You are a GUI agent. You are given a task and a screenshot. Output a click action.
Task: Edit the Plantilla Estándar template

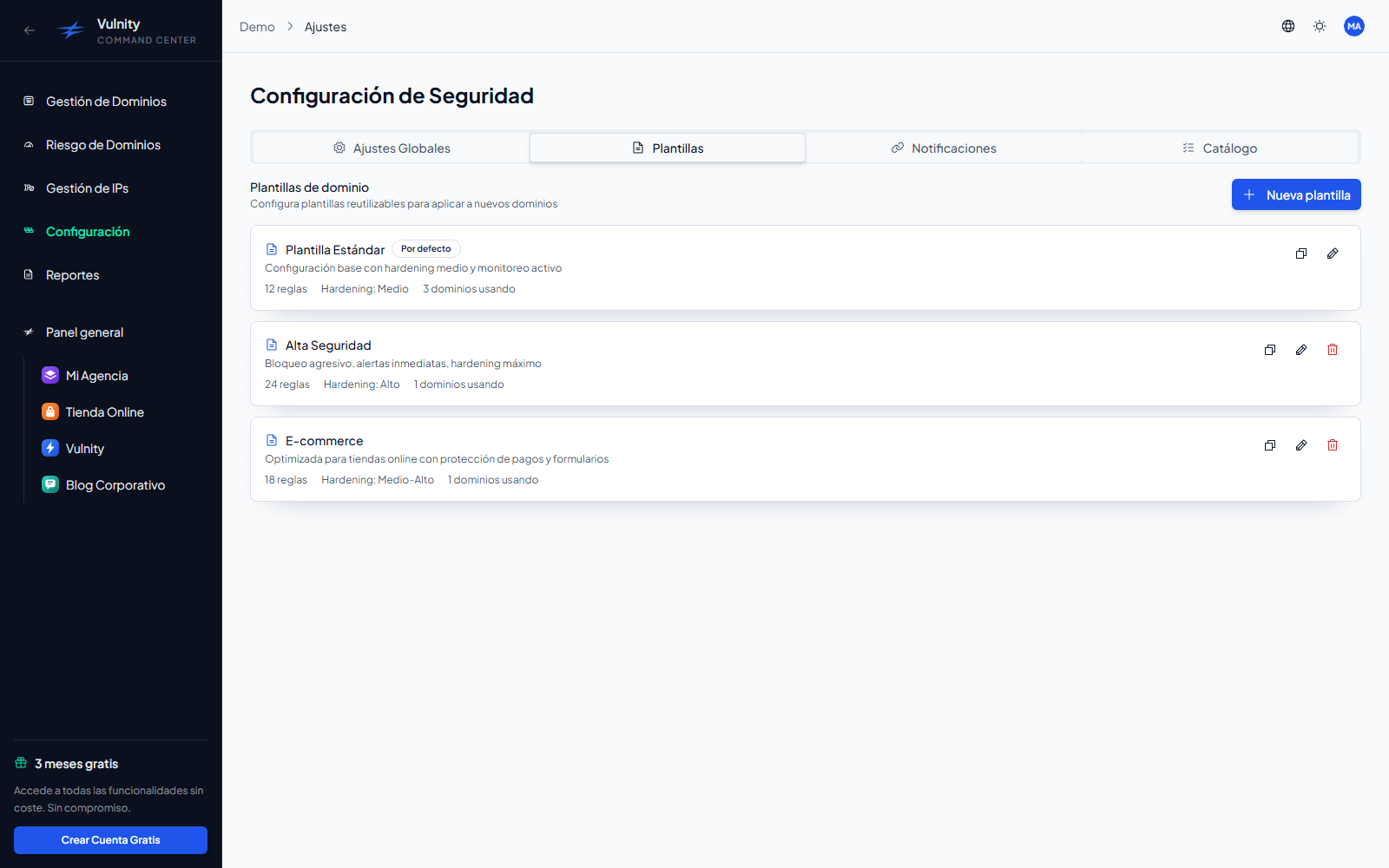coord(1333,253)
